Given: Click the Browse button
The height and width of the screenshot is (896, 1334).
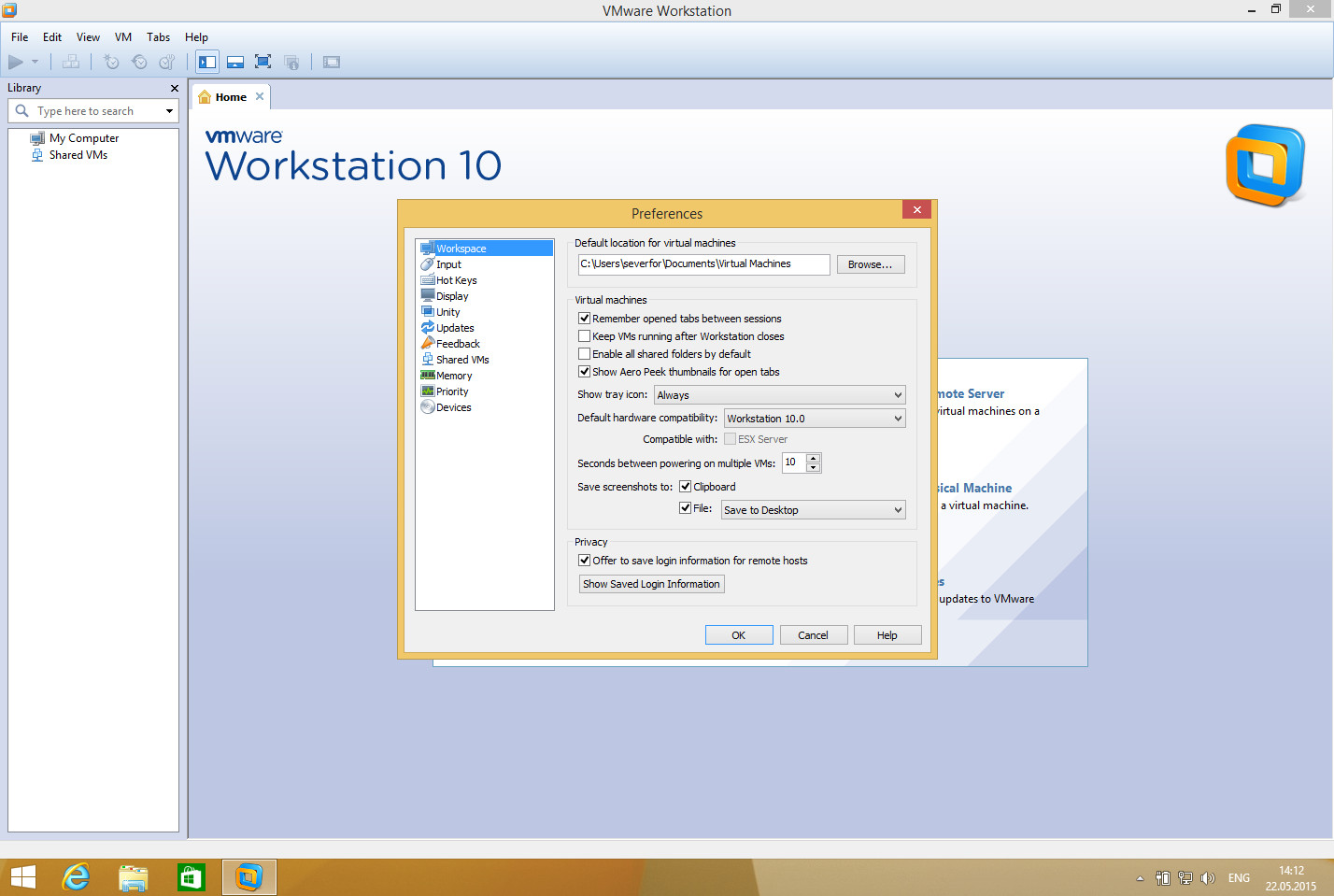Looking at the screenshot, I should point(871,264).
